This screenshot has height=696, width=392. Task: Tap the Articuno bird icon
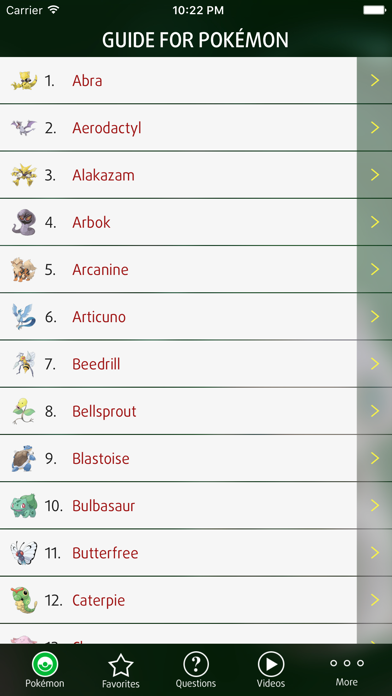[24, 316]
